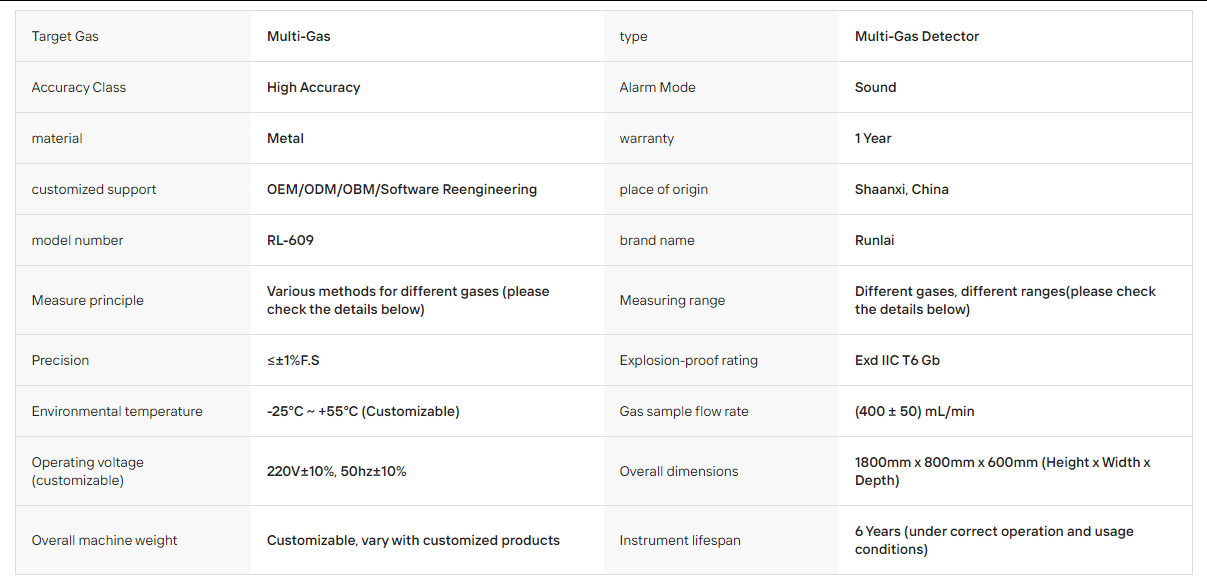The height and width of the screenshot is (583, 1207).
Task: Select the (400 ± 50) mL/min flow rate
Action: pyautogui.click(x=915, y=411)
